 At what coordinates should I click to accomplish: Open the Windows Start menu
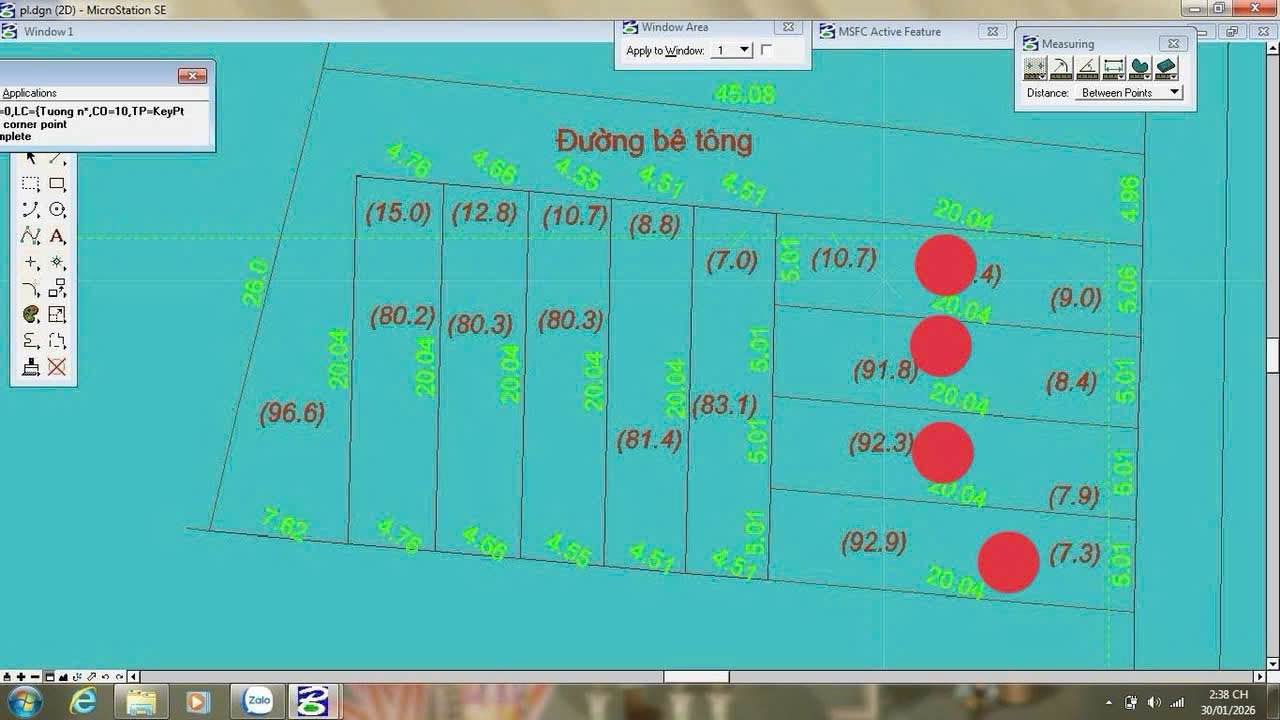(24, 701)
